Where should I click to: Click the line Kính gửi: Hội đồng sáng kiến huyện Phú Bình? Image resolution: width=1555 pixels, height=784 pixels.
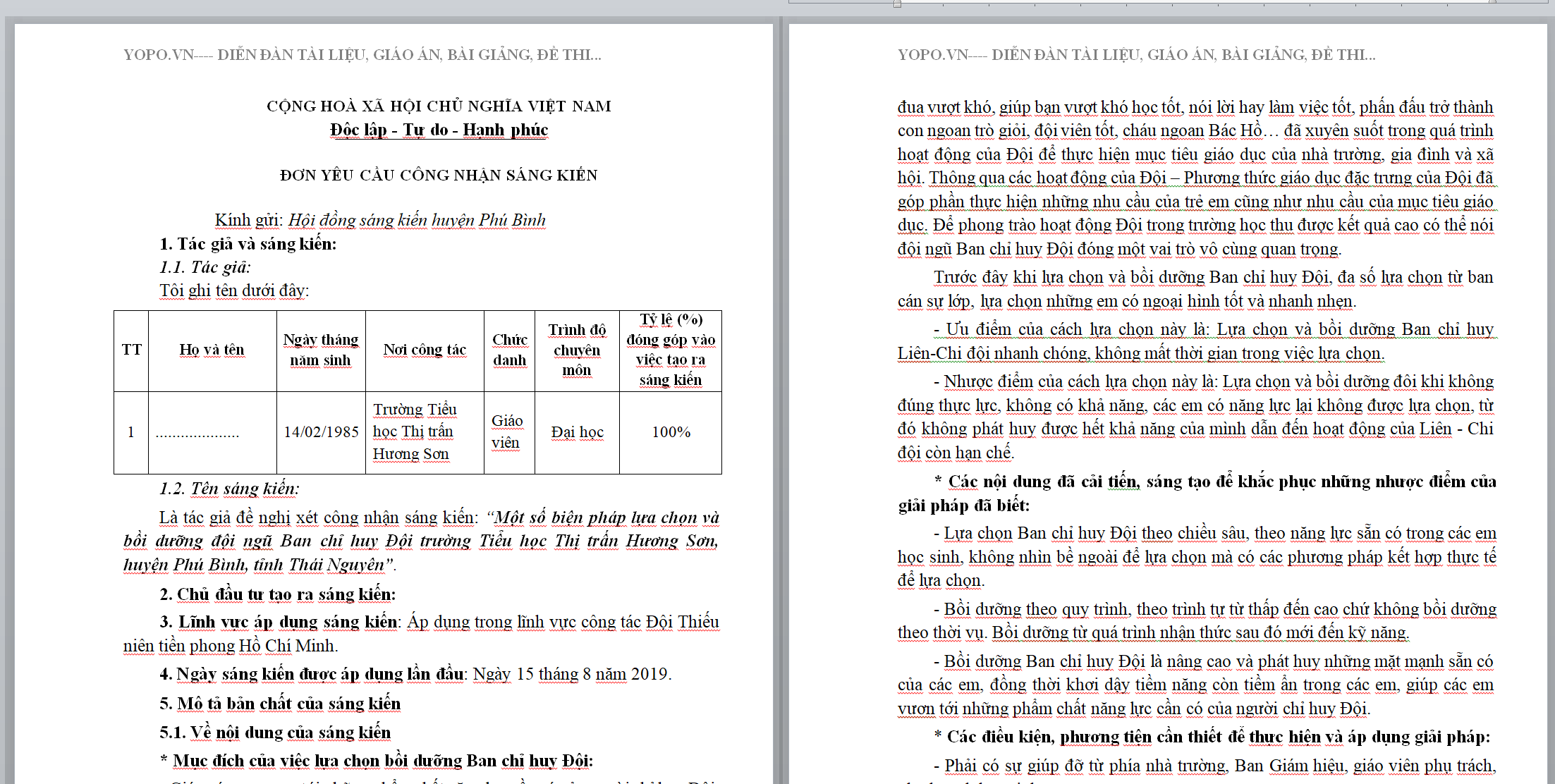(380, 220)
